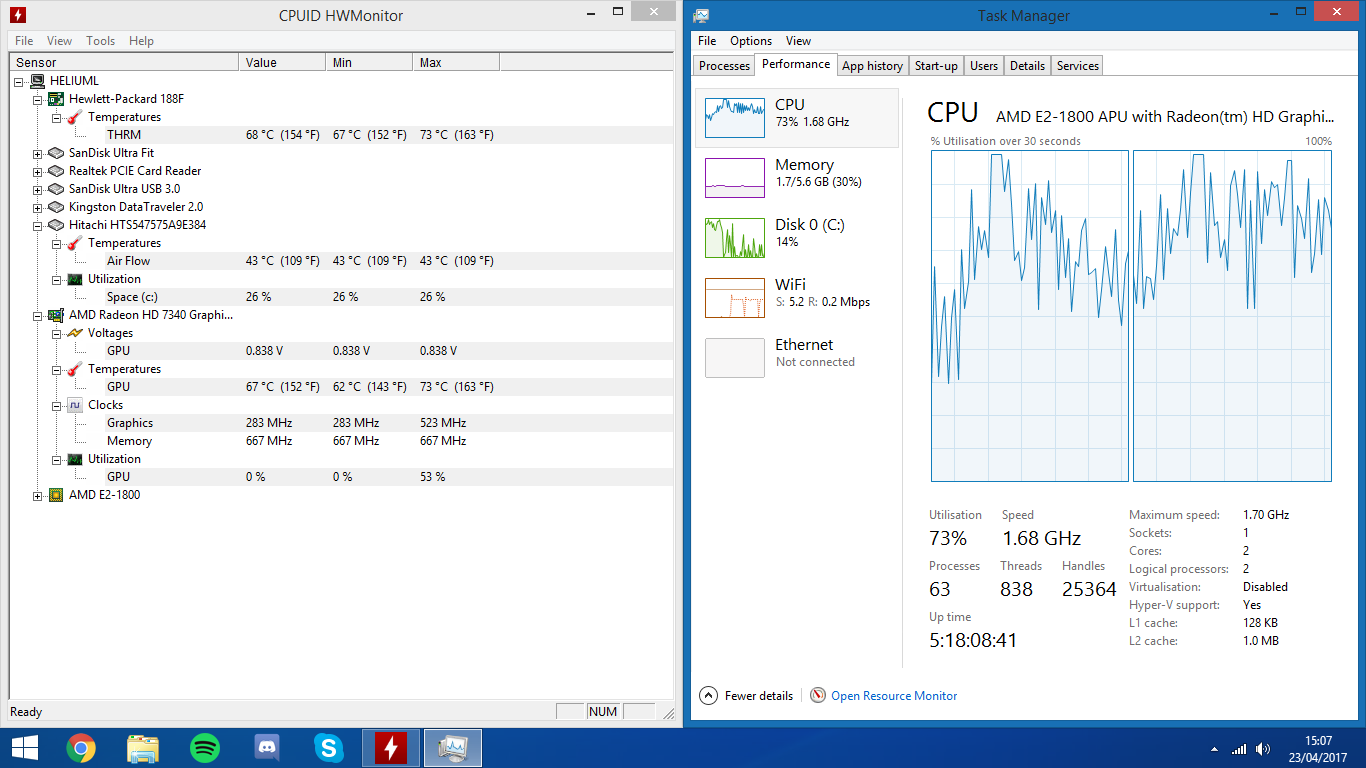This screenshot has width=1366, height=768.
Task: Click the volume speaker icon in the system tray
Action: (1264, 749)
